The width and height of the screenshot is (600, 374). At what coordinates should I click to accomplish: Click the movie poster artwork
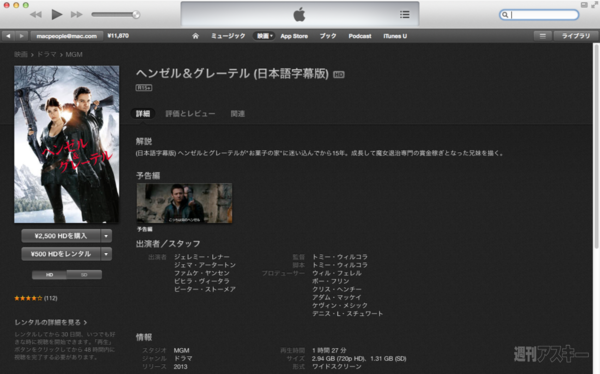click(x=67, y=144)
